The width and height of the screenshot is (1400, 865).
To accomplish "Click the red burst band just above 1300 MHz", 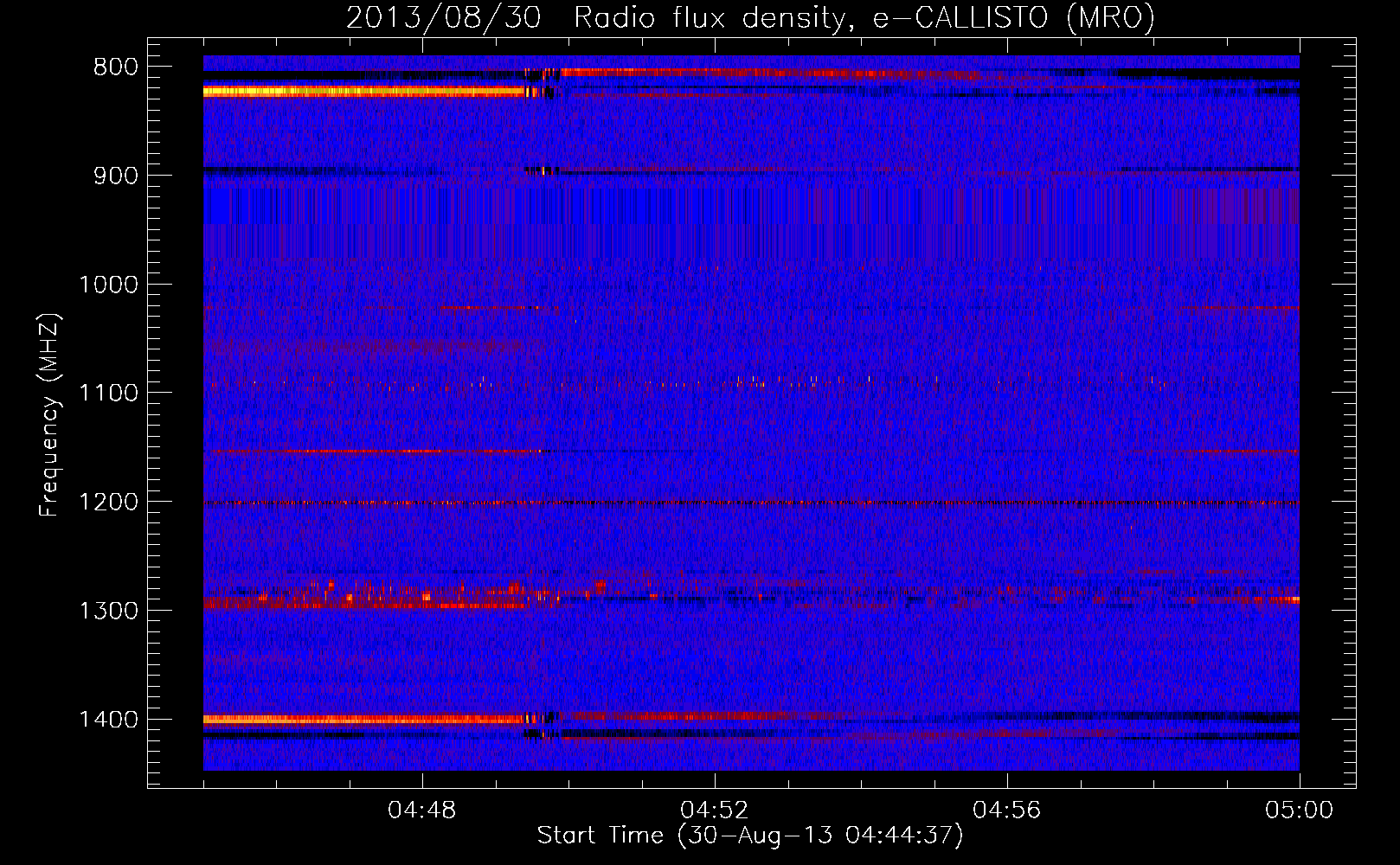I will point(363,599).
